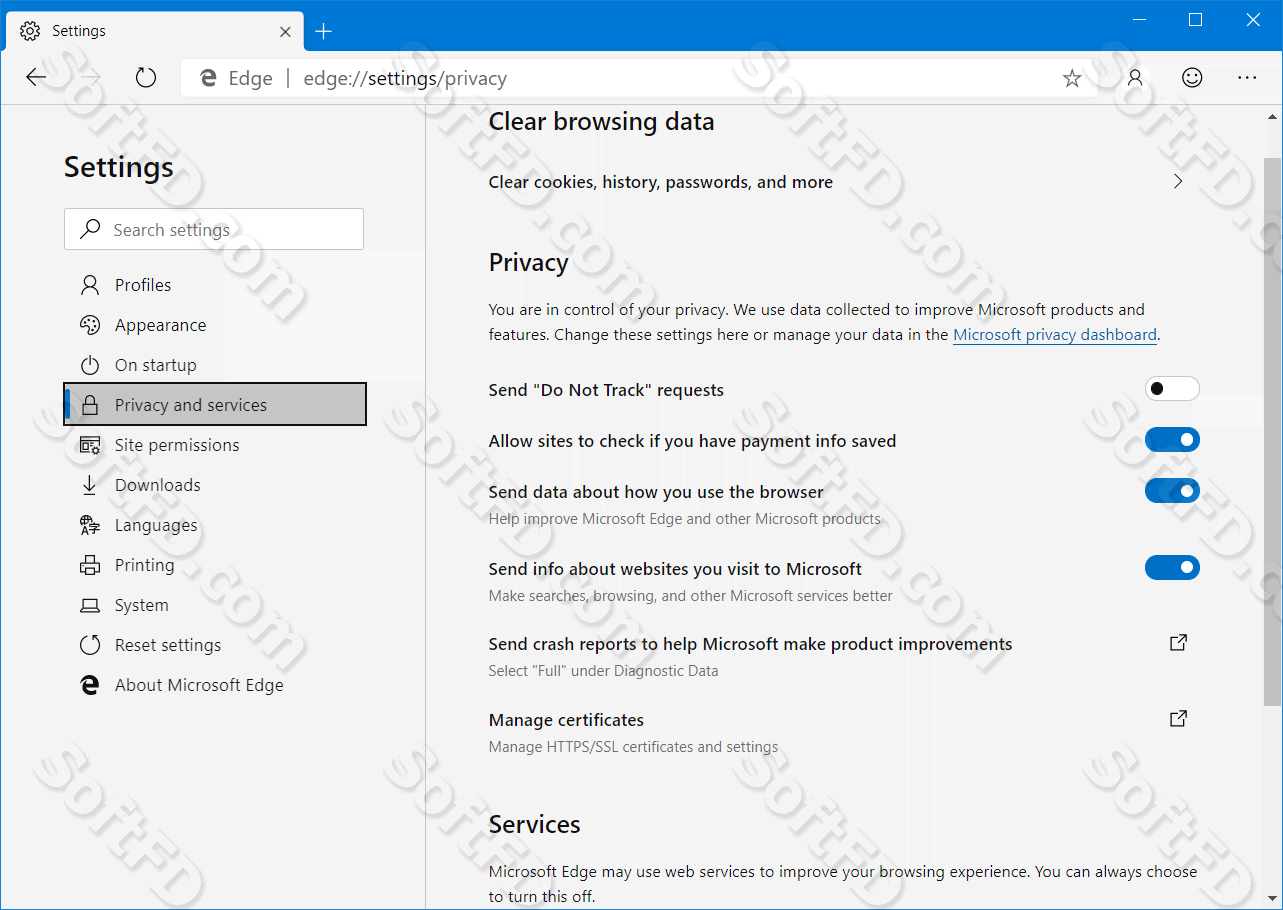
Task: Select the Settings browser tab
Action: point(155,31)
